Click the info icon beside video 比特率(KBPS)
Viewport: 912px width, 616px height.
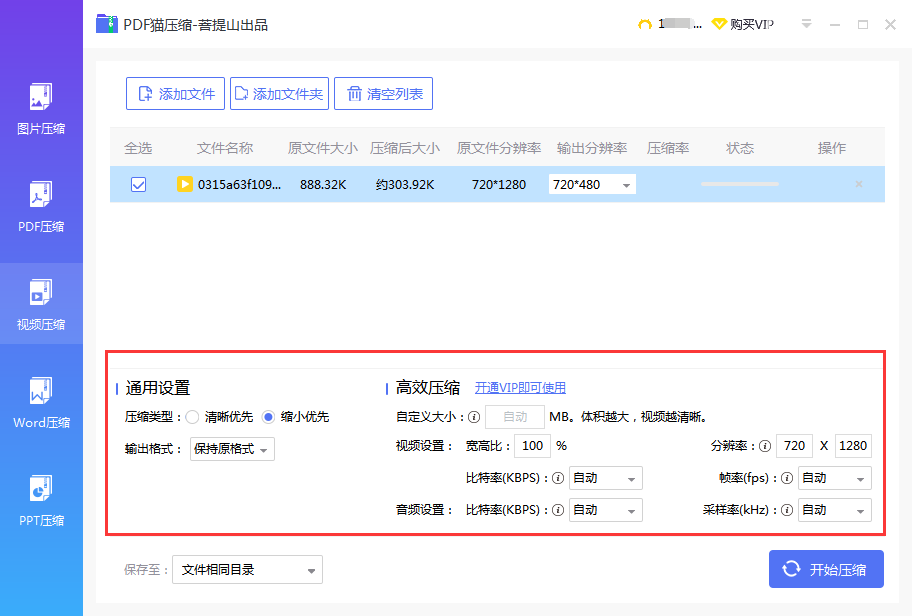click(x=558, y=478)
